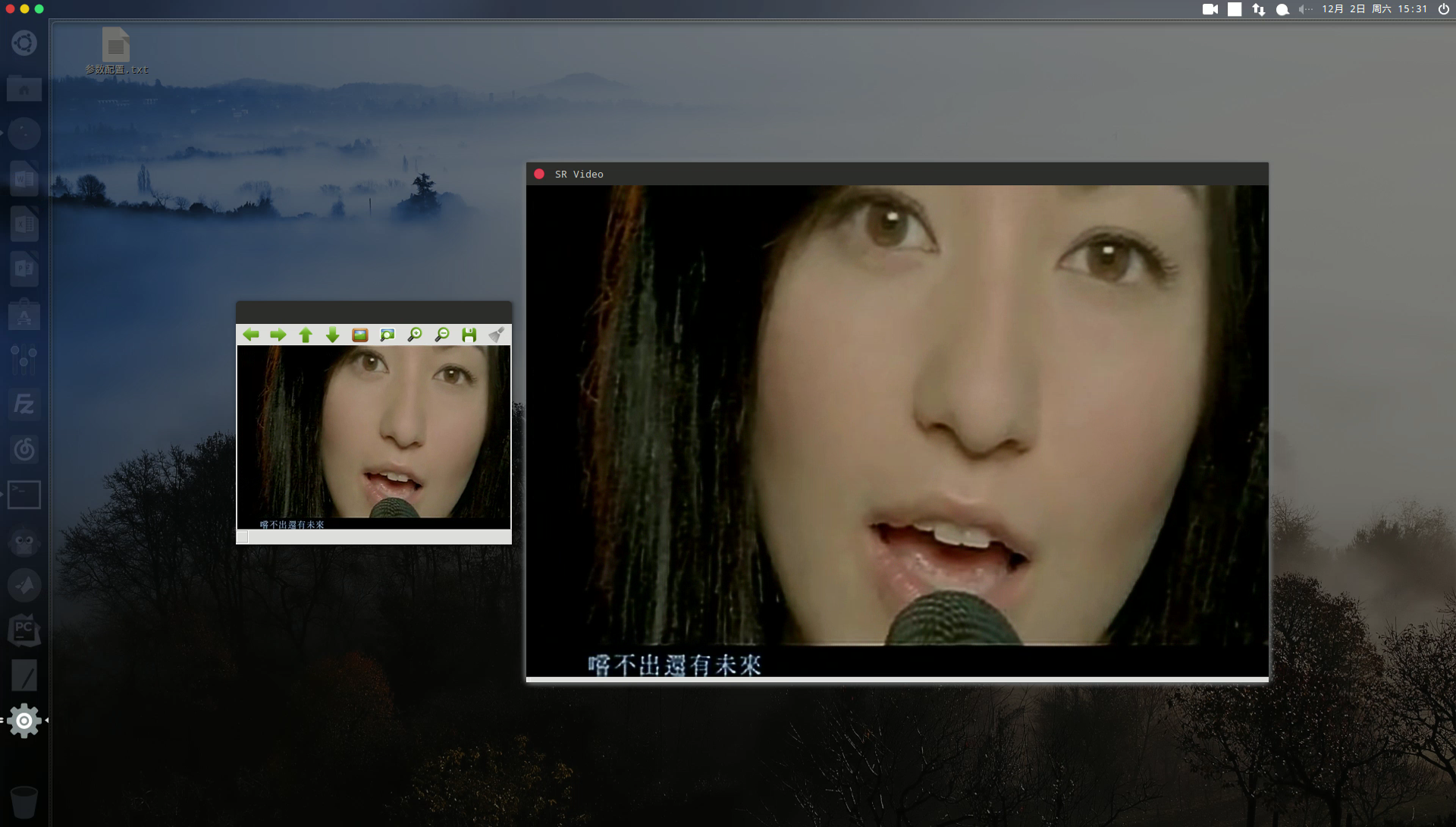Open the image fit-to-window tool

(x=388, y=334)
